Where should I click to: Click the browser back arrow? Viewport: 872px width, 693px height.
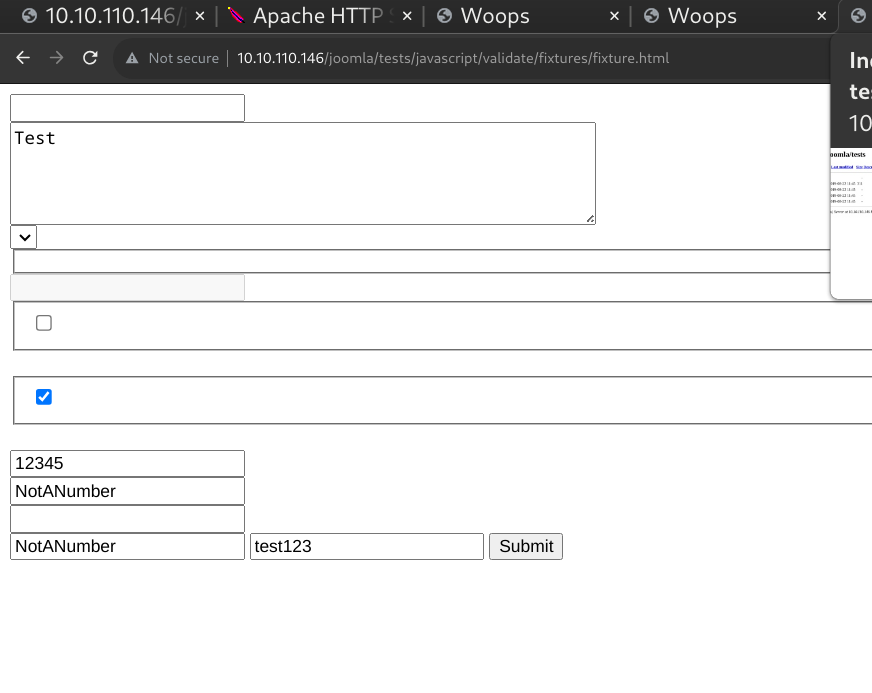coord(23,58)
